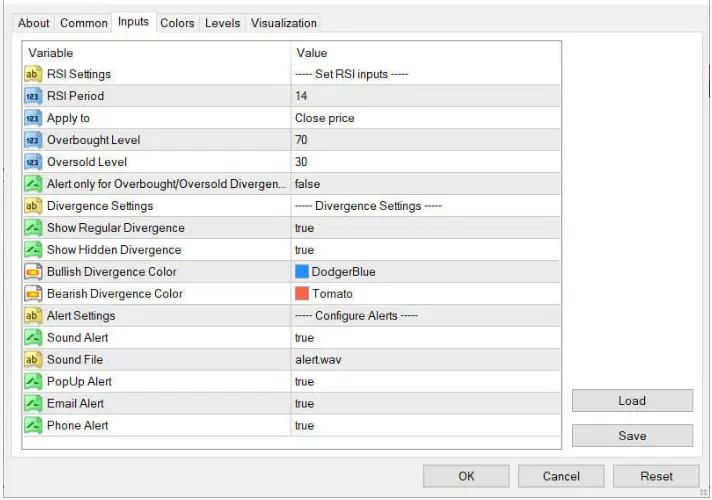Open the PopUp Alert value dropdown
712x500 pixels.
click(425, 382)
